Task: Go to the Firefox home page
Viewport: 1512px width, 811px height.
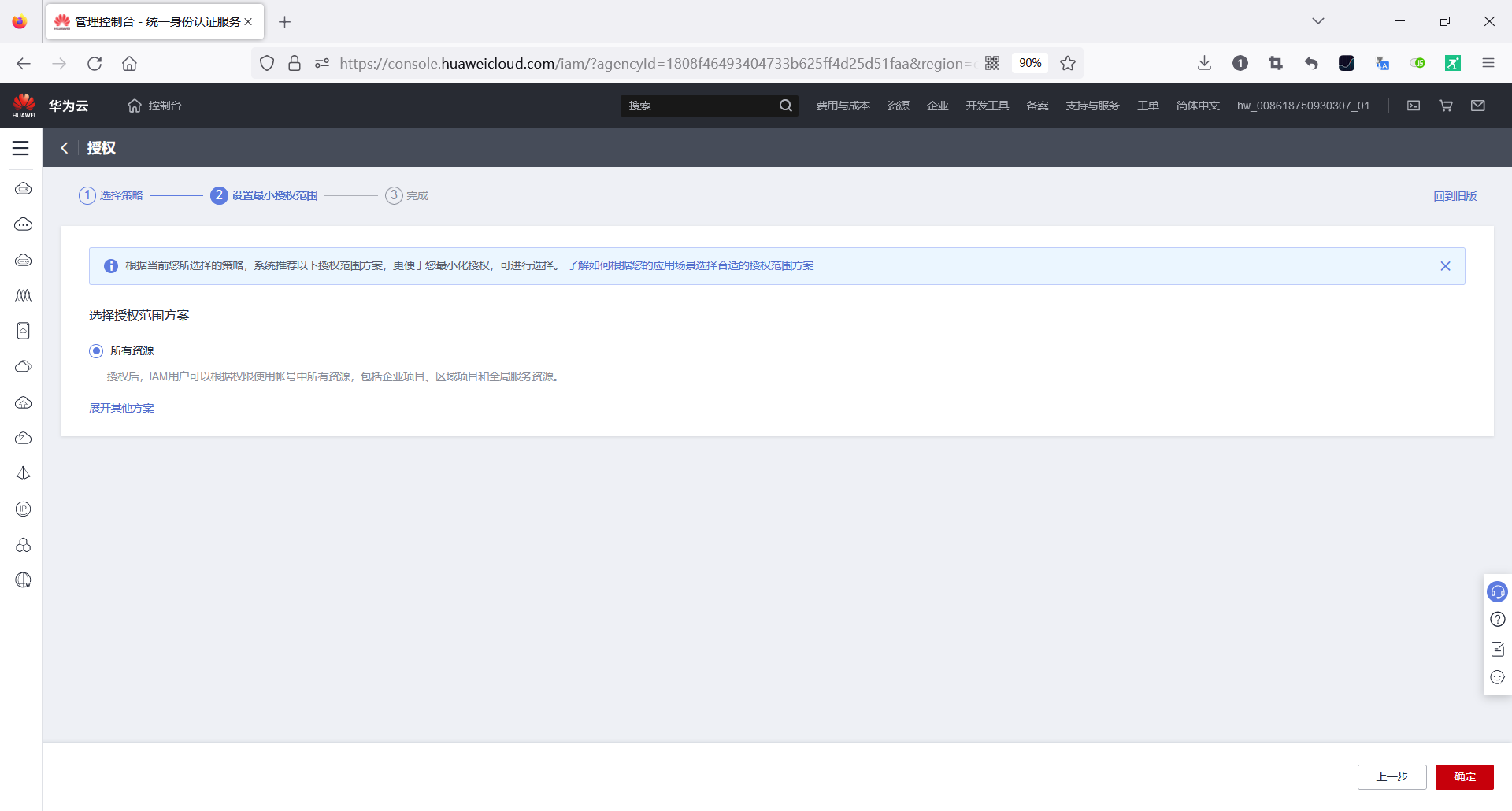Action: pos(129,64)
